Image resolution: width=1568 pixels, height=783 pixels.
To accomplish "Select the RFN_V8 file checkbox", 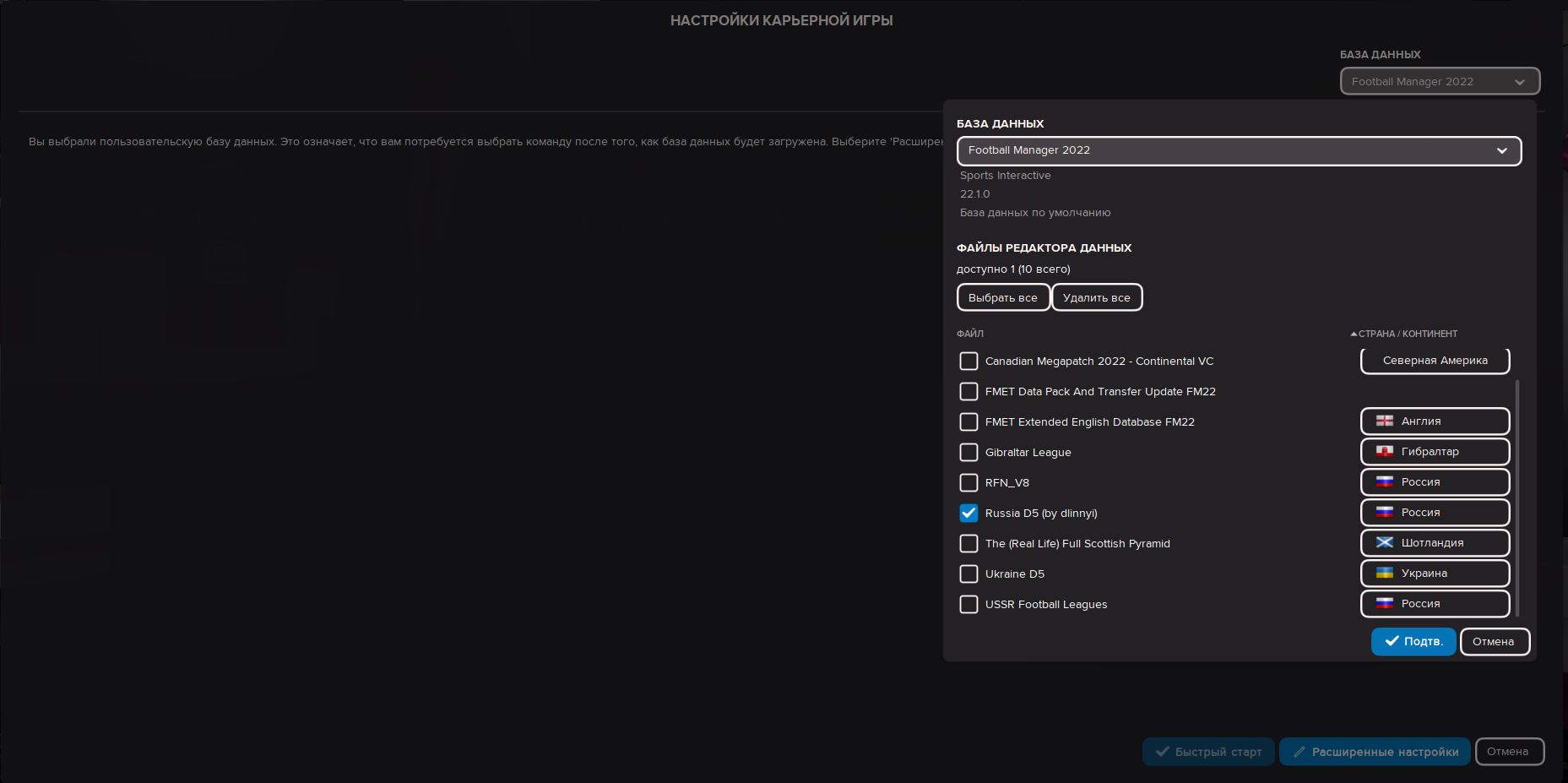I will (x=968, y=482).
